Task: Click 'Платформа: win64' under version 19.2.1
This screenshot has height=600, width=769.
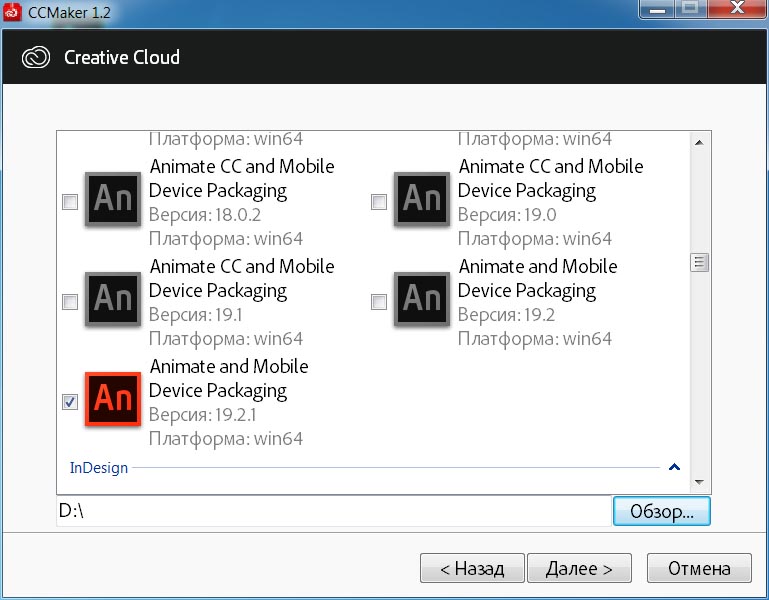Action: point(226,439)
